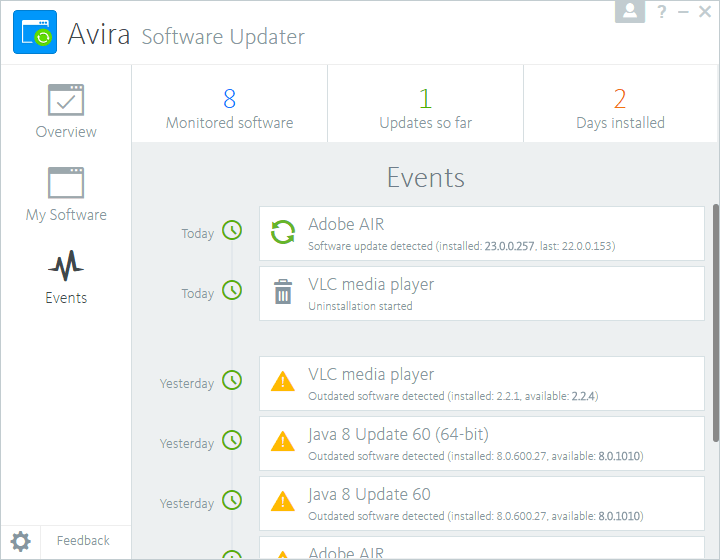The image size is (720, 560).
Task: Click the clock icon beside the Adobe AIR Today event
Action: (232, 230)
